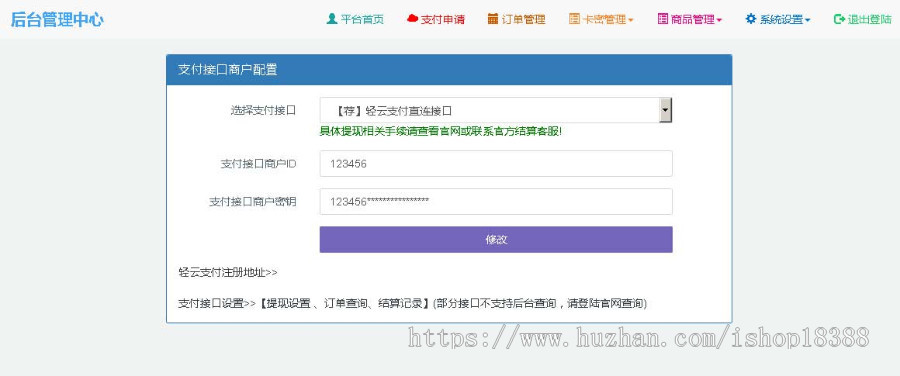
Task: Click the 支付接口商户配置 panel heading
Action: pyautogui.click(x=228, y=70)
